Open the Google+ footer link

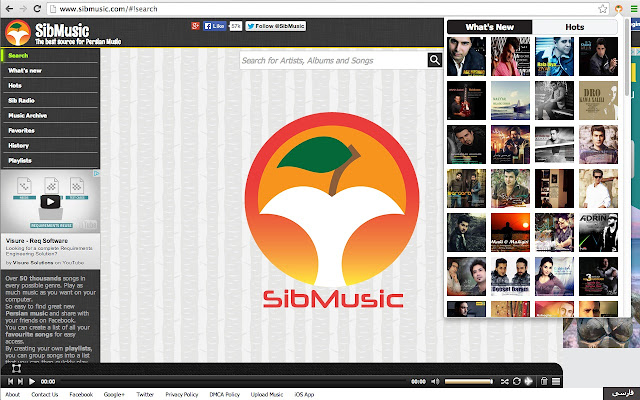click(114, 394)
